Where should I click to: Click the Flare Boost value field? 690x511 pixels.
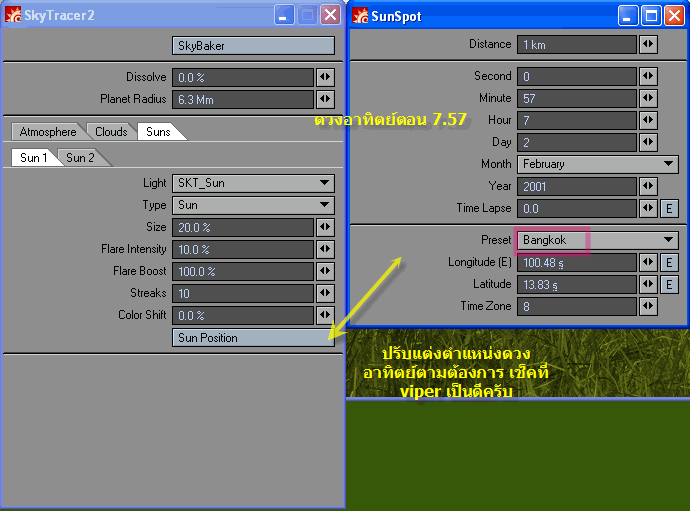(x=243, y=272)
